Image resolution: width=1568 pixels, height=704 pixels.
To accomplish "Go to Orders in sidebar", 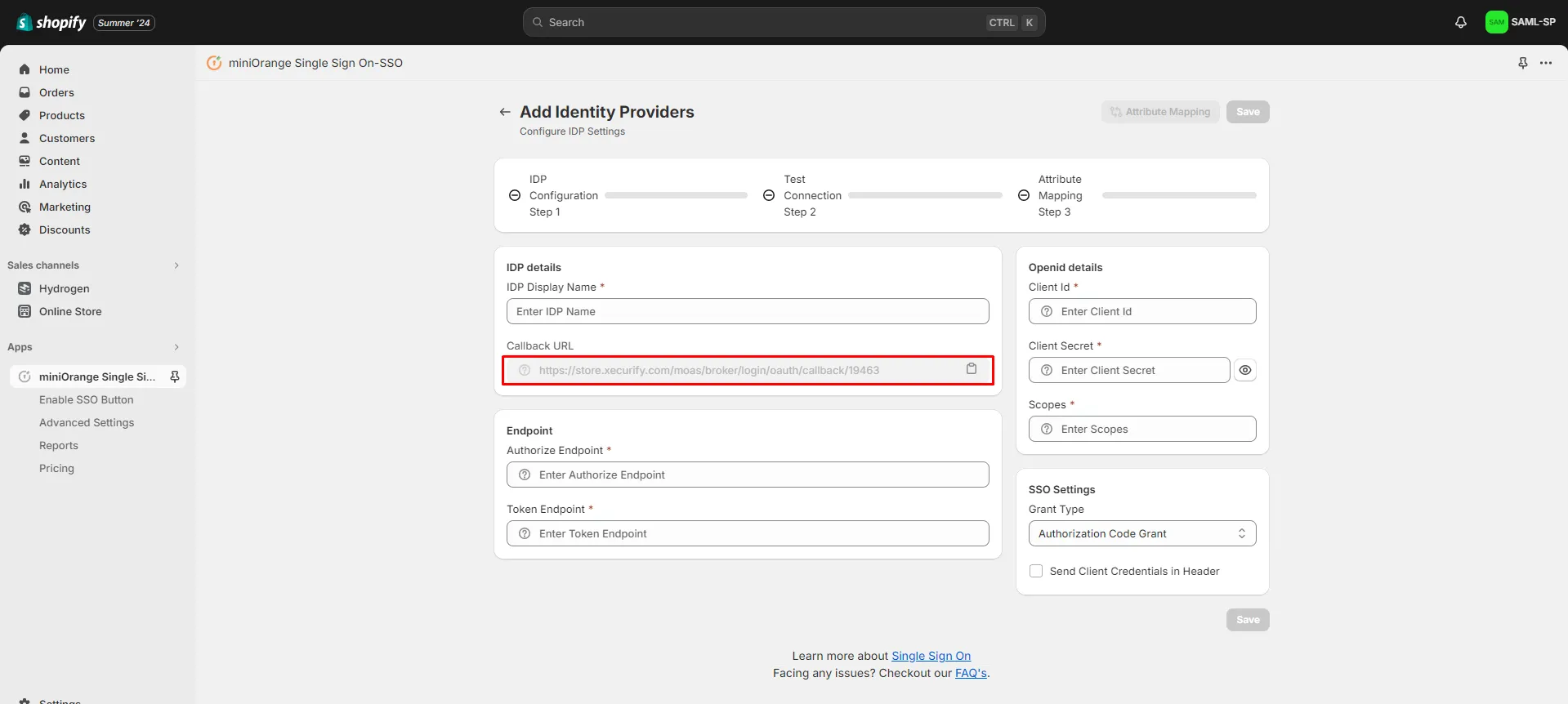I will [x=56, y=92].
